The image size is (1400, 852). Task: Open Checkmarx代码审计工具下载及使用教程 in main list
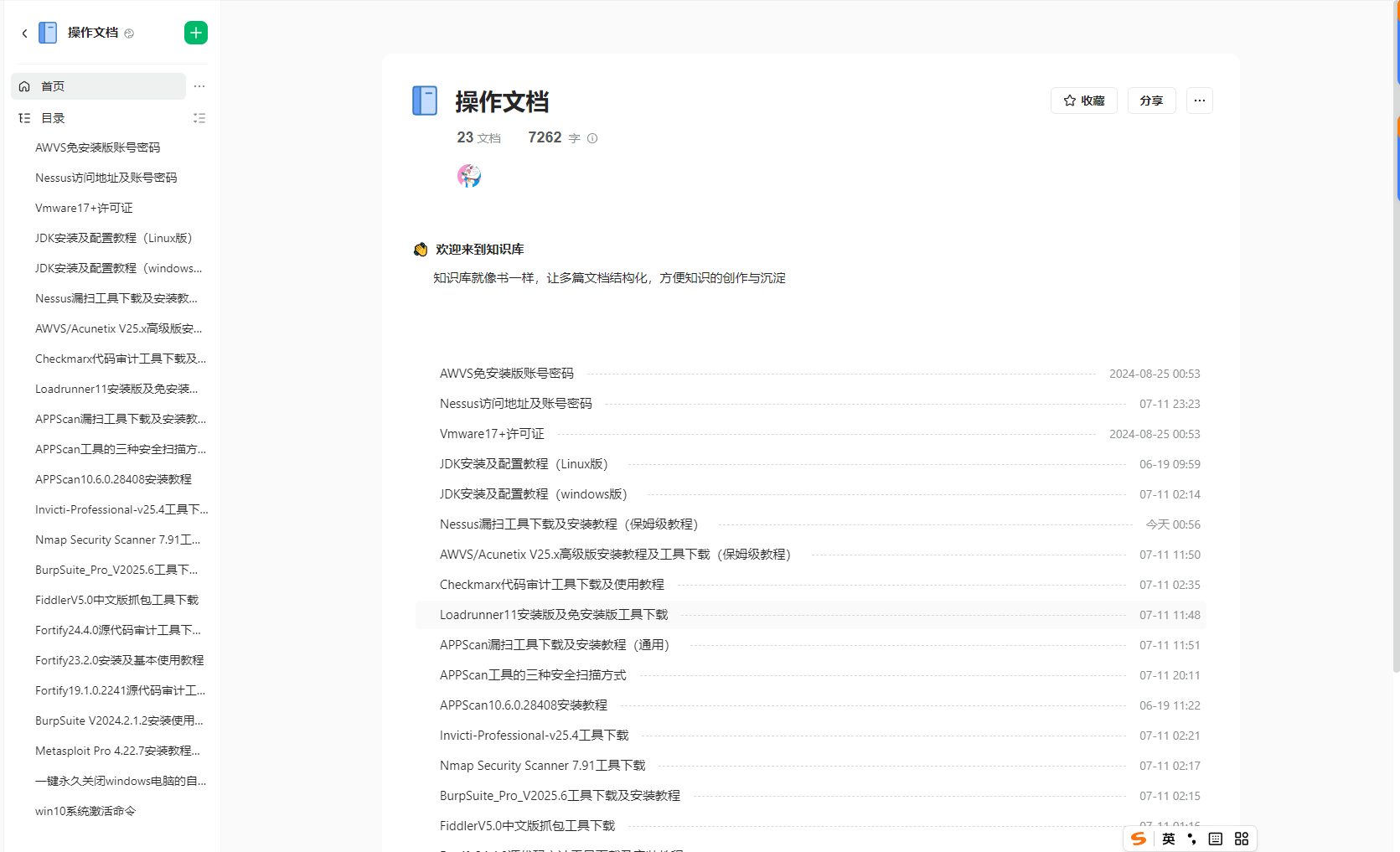(552, 585)
